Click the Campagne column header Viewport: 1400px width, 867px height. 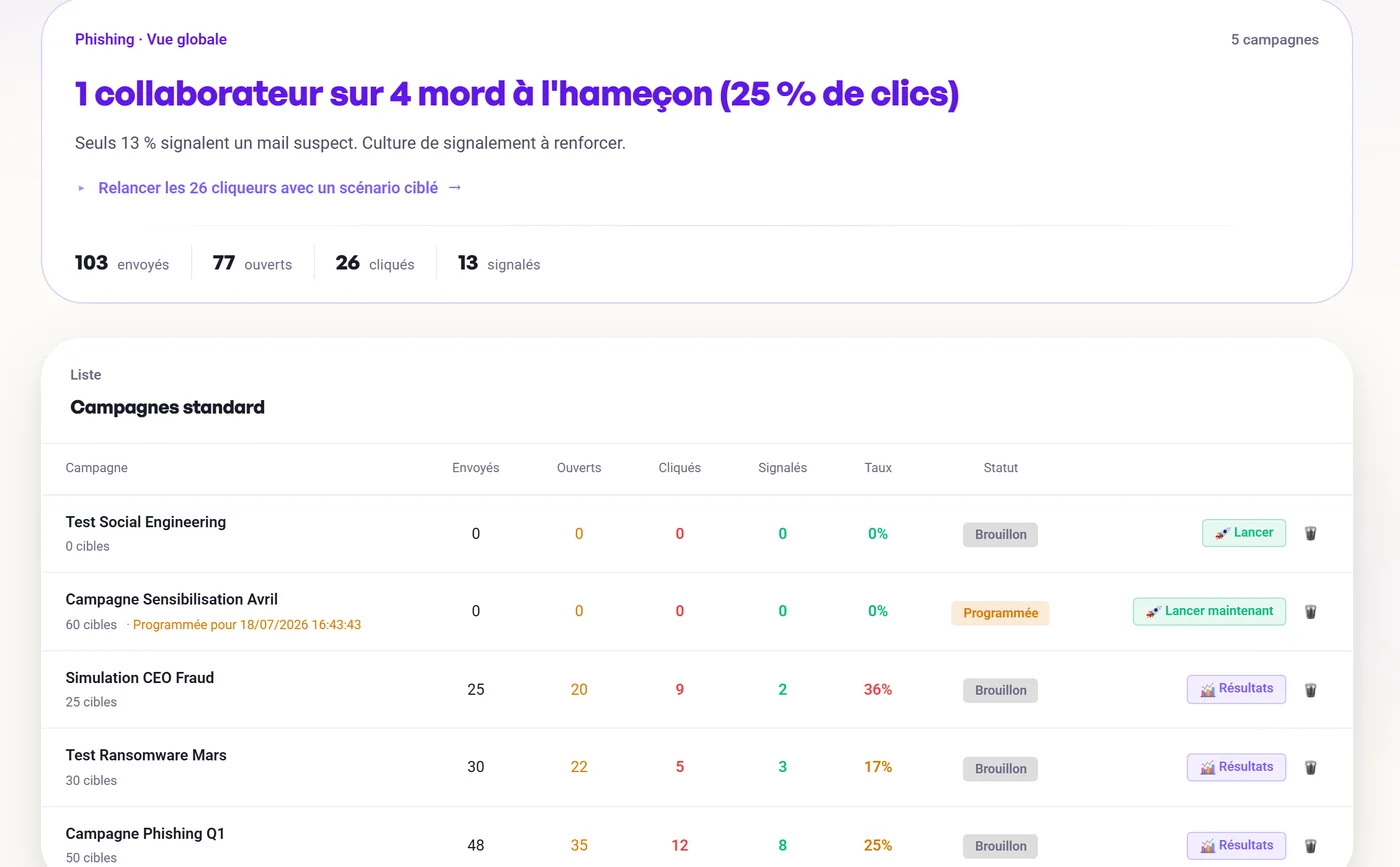click(97, 467)
